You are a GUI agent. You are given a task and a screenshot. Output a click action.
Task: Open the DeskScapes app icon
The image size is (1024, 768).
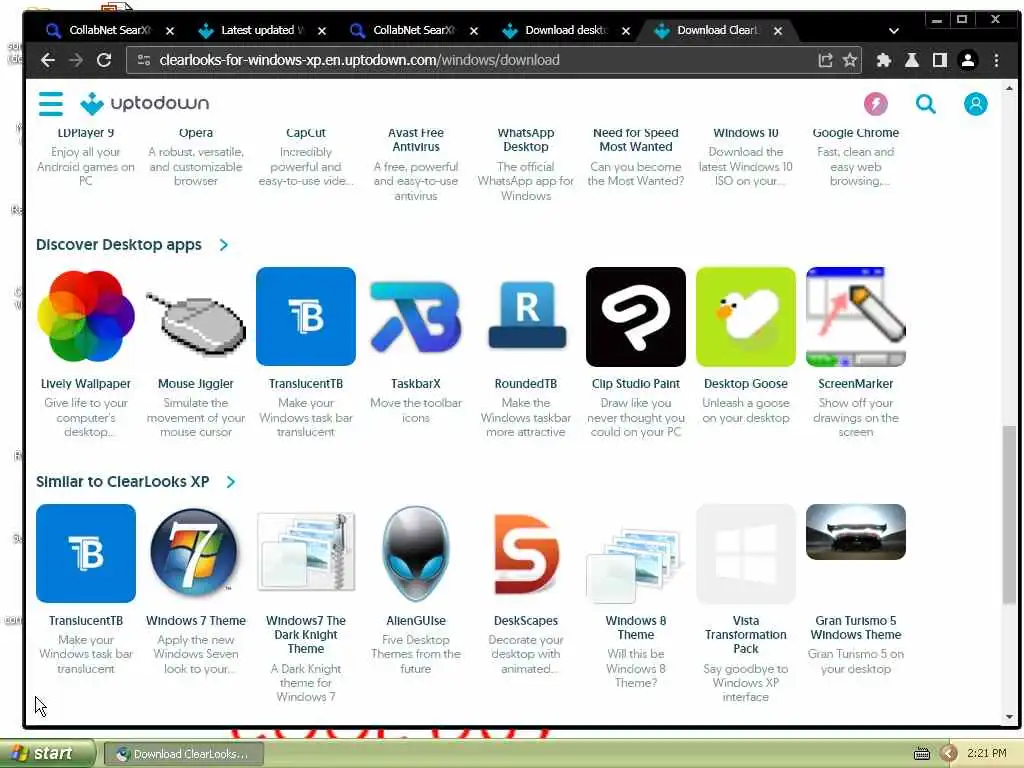coord(526,554)
